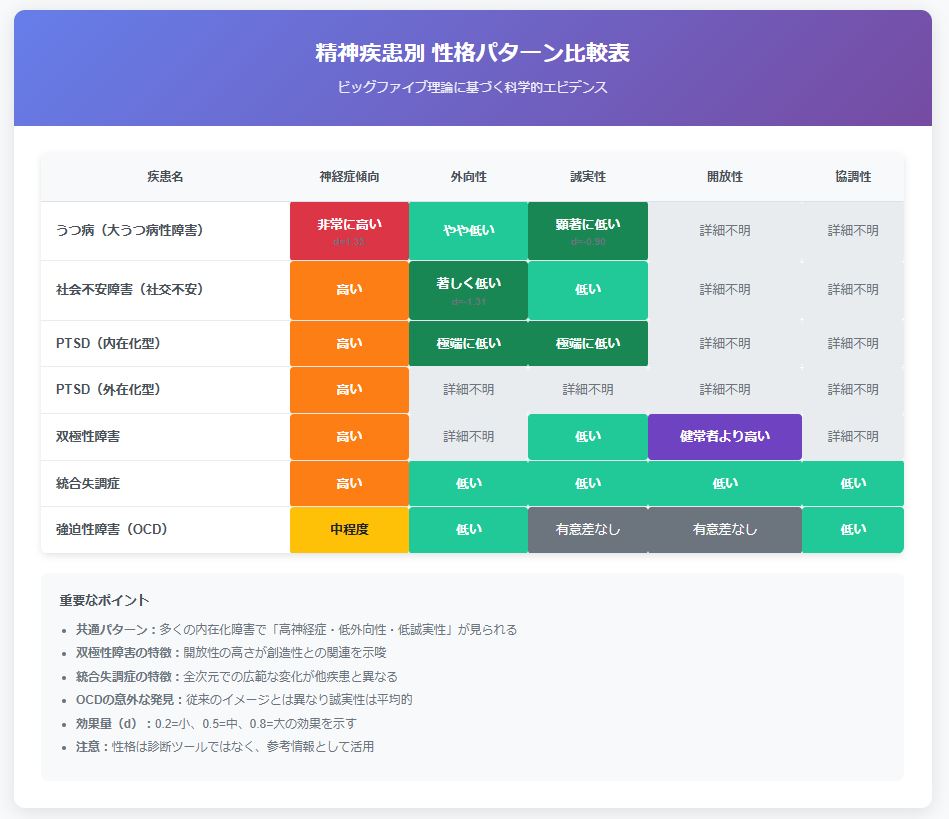Click the PTSD（外在化型） row label
Viewport: 949px width, 819px height.
(x=108, y=390)
